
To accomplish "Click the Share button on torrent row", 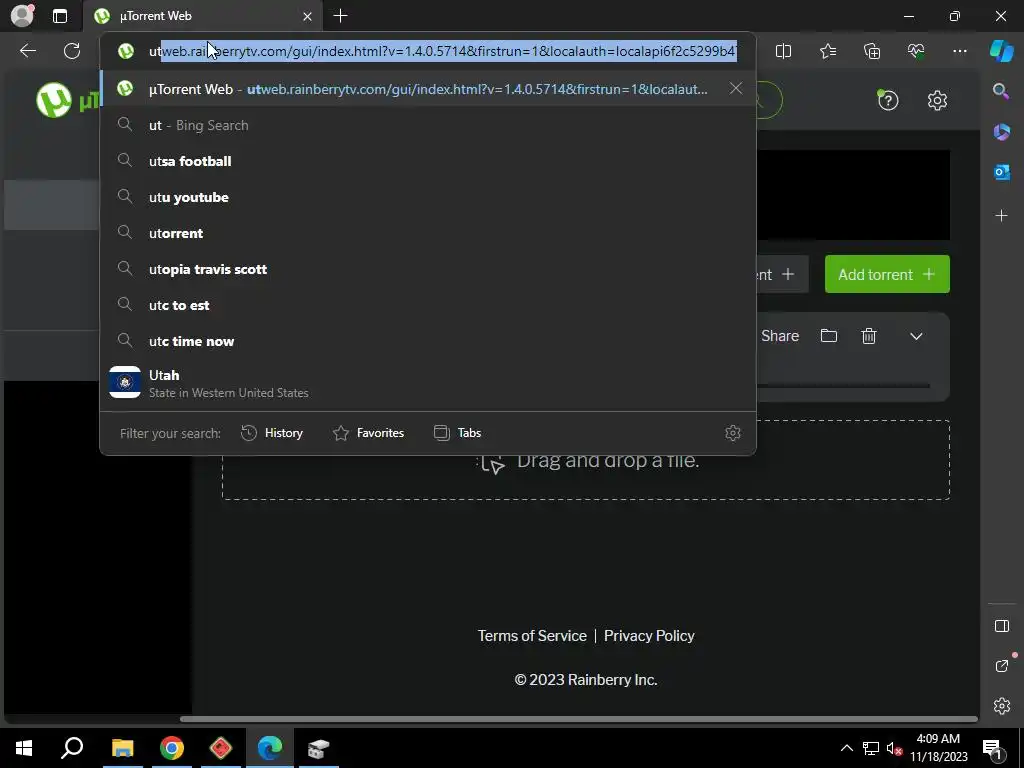I will click(x=780, y=336).
